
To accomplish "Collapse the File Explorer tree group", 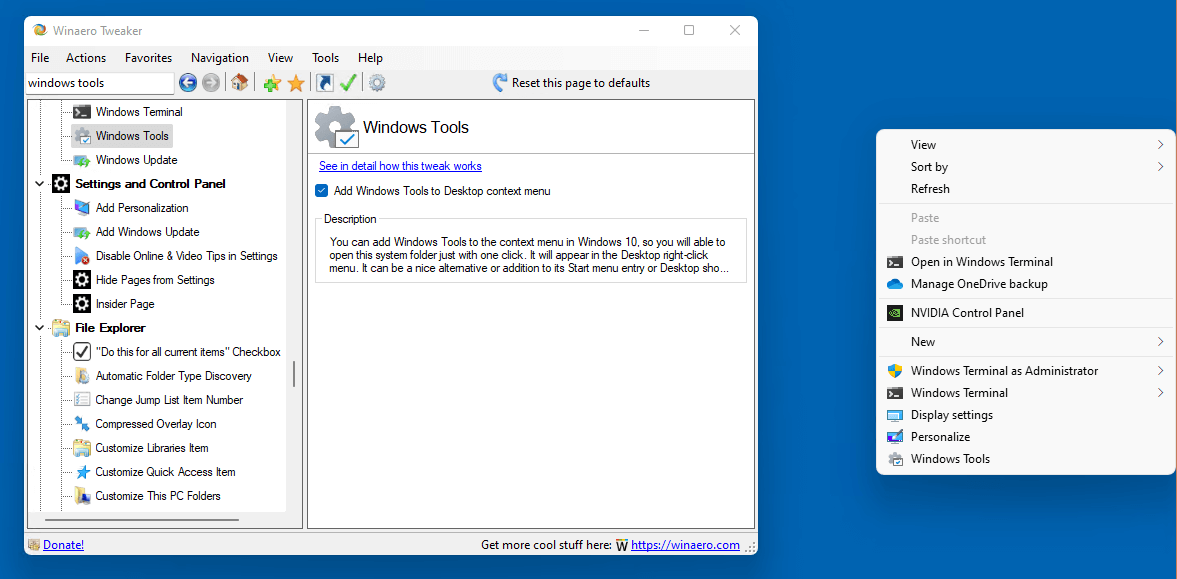I will click(39, 328).
